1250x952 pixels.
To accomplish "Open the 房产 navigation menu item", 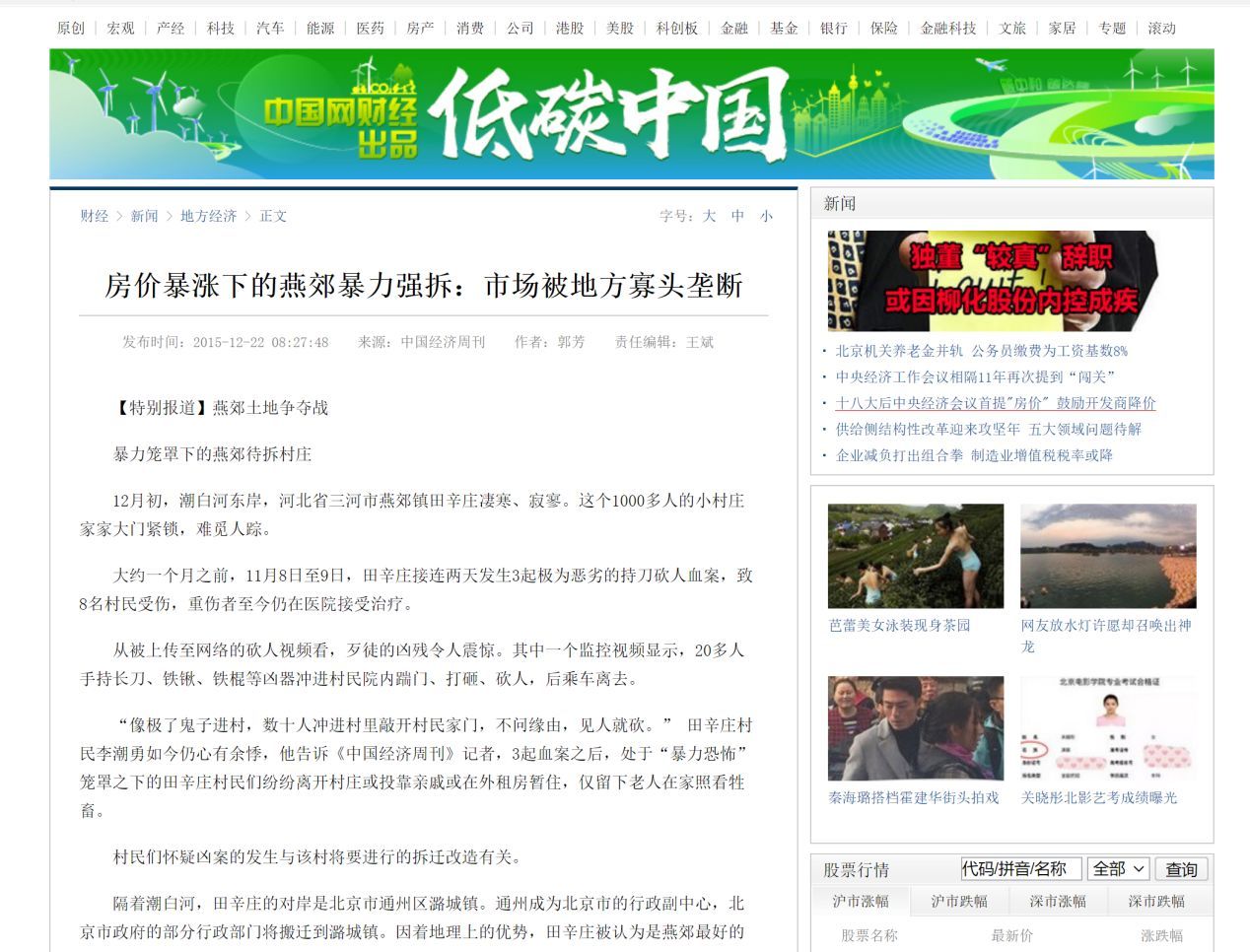I will 420,29.
